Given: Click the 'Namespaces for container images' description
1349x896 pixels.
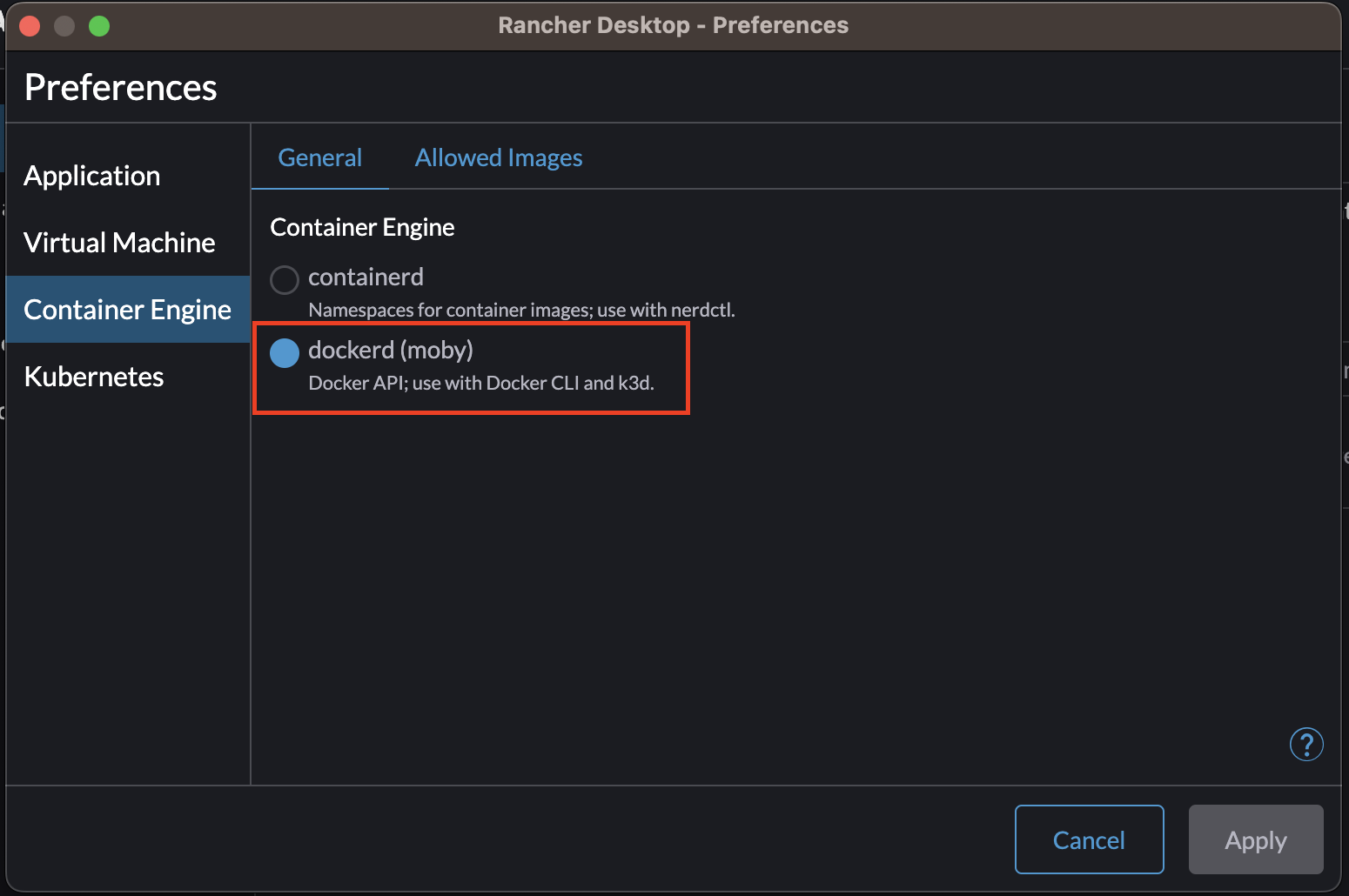Looking at the screenshot, I should [x=521, y=311].
